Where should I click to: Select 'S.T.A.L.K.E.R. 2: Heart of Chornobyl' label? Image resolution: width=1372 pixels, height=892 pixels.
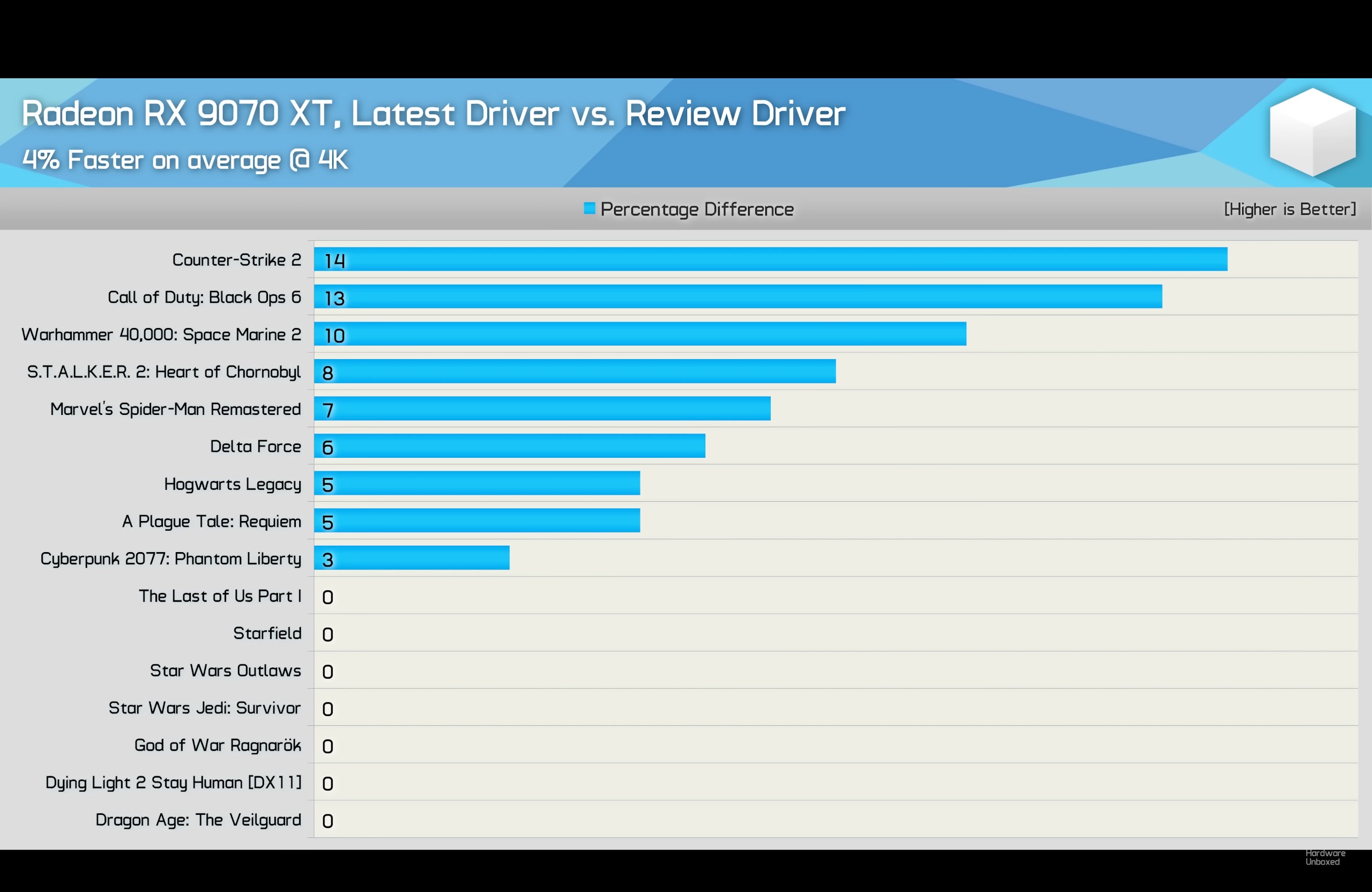165,372
